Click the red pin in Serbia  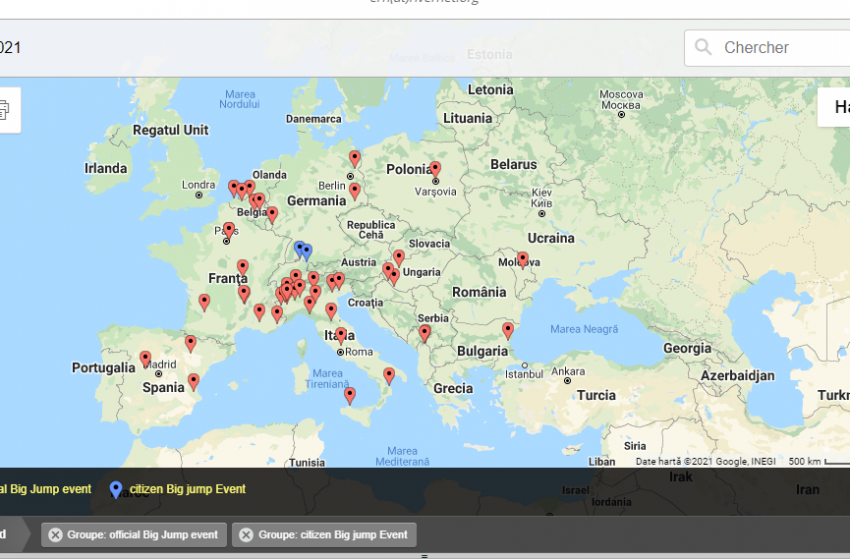point(425,333)
